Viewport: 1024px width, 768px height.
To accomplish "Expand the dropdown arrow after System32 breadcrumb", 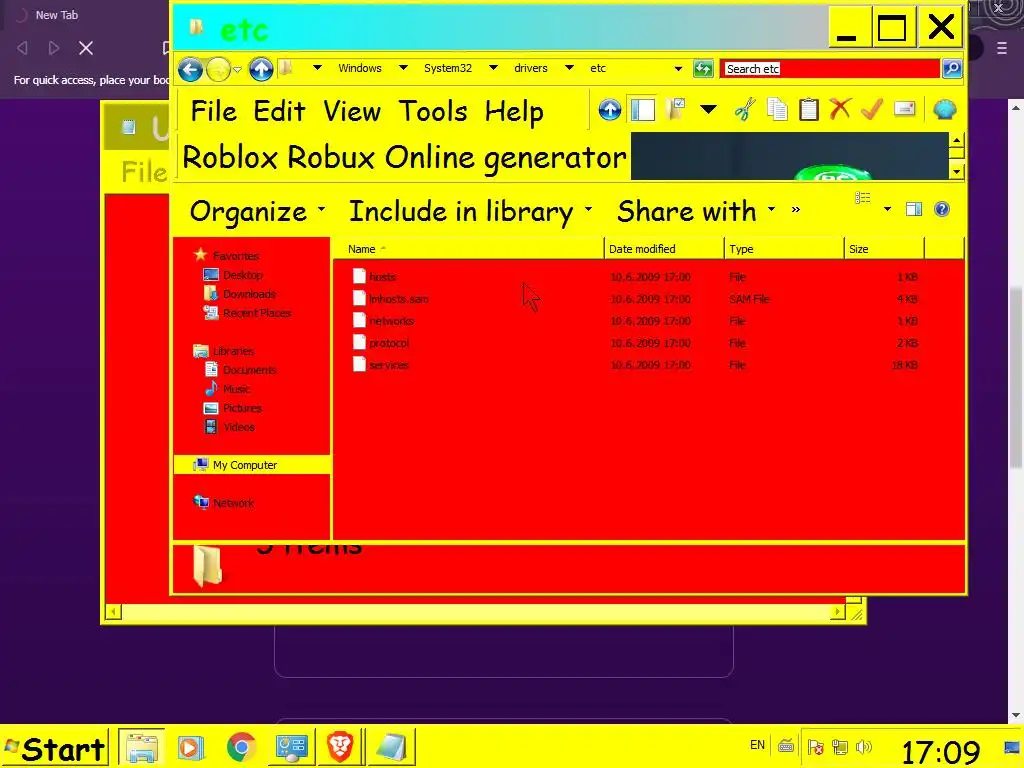I will coord(494,68).
